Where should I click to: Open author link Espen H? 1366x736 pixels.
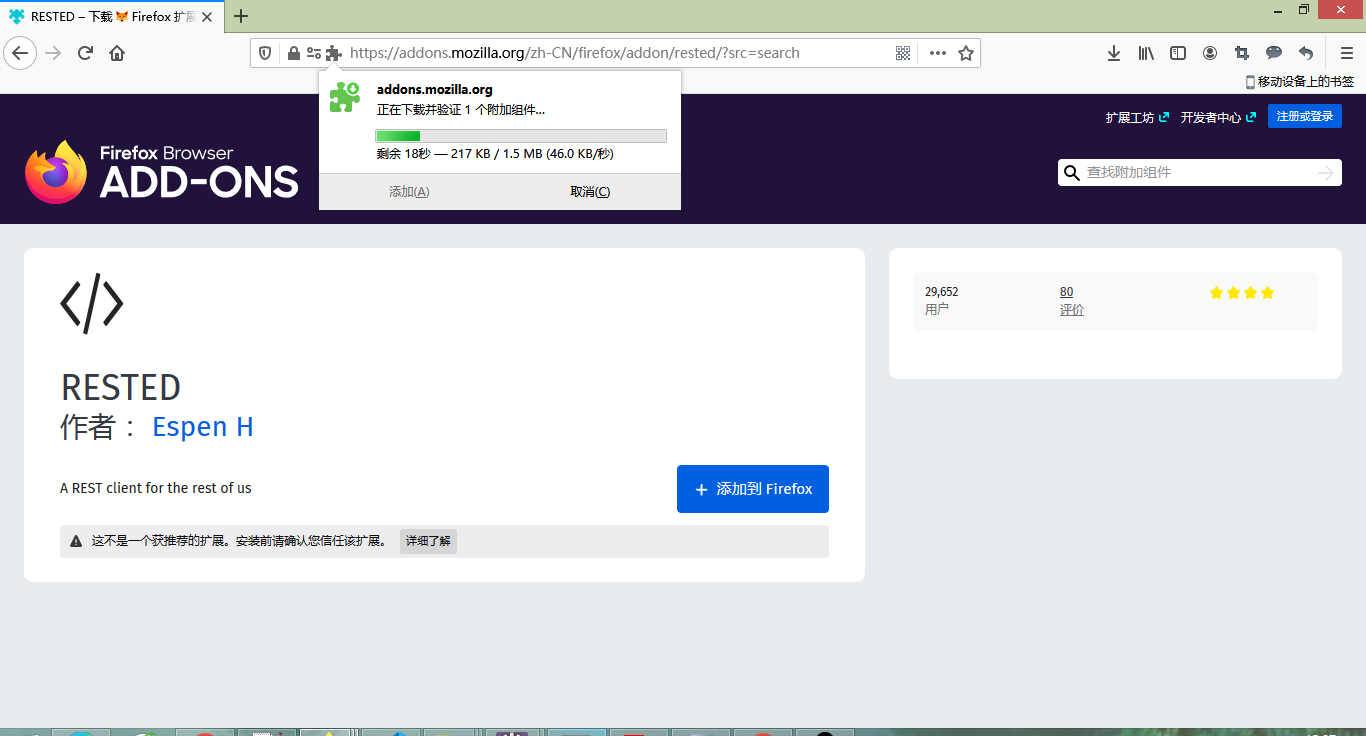pyautogui.click(x=203, y=427)
